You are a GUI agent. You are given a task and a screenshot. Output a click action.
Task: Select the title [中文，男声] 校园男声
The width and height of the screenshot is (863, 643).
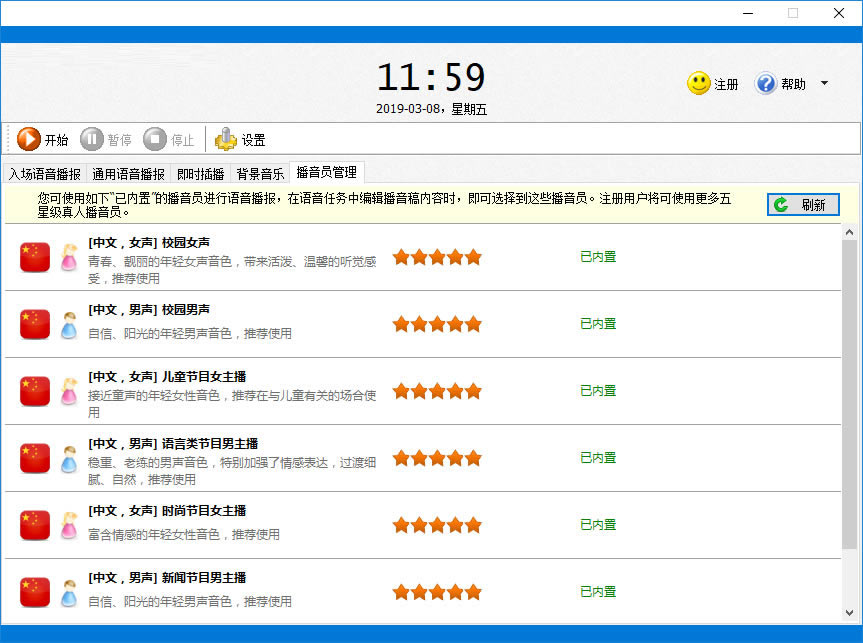(149, 310)
